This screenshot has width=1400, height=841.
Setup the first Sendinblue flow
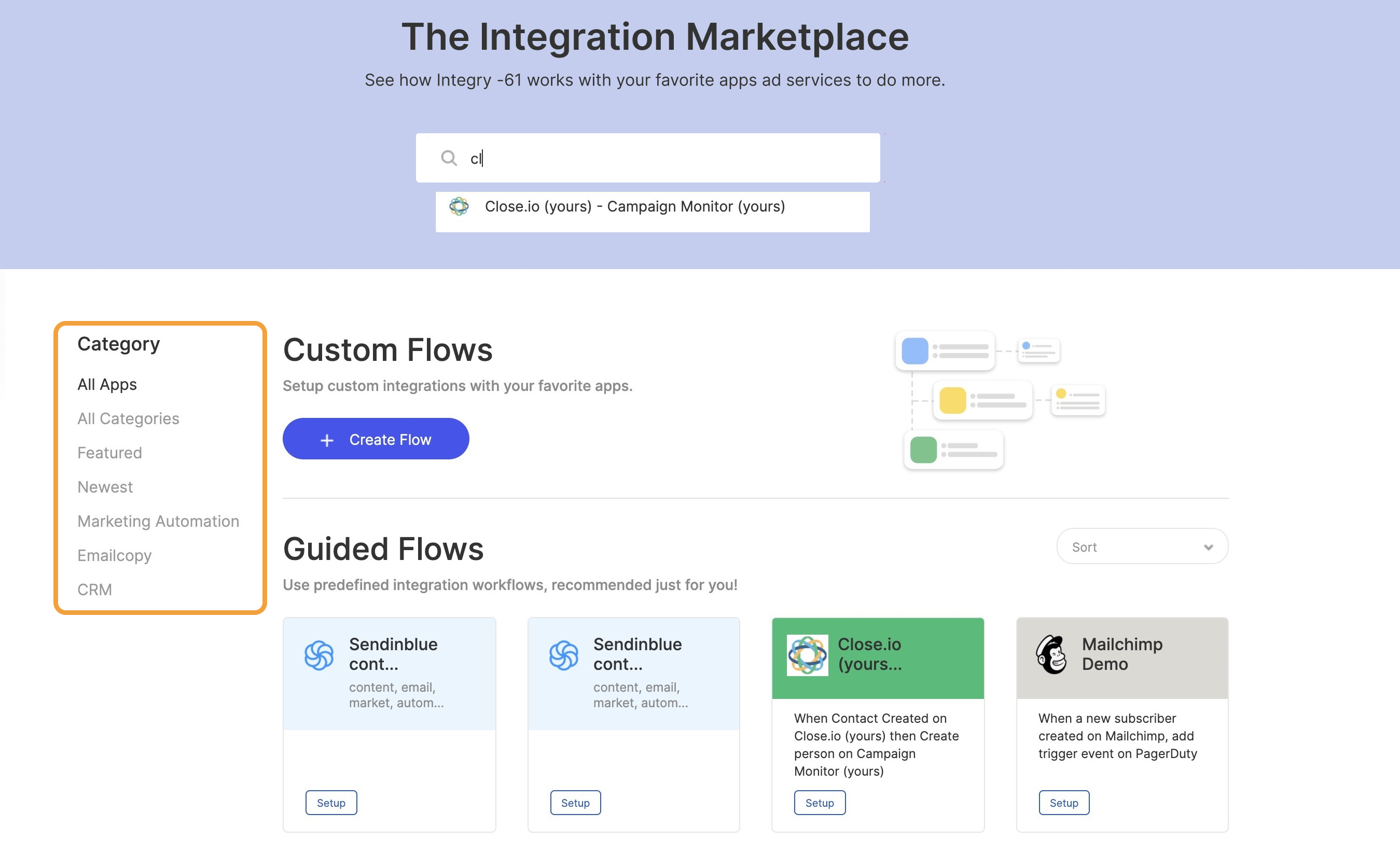[x=331, y=803]
